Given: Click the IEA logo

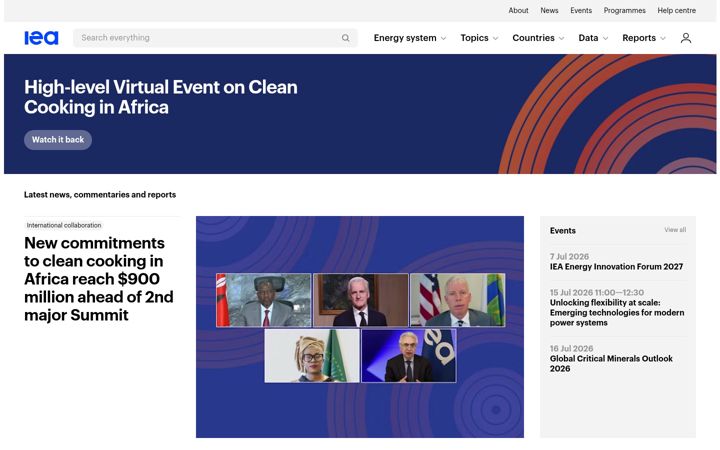Looking at the screenshot, I should 41,38.
